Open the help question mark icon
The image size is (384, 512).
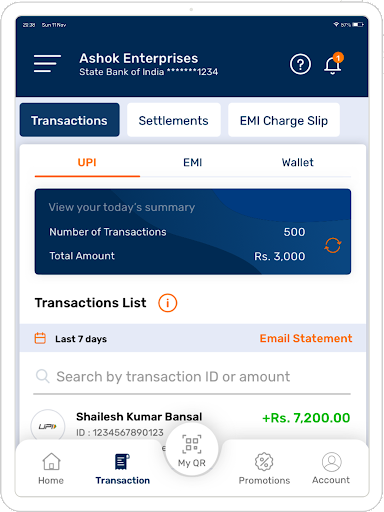pos(300,64)
